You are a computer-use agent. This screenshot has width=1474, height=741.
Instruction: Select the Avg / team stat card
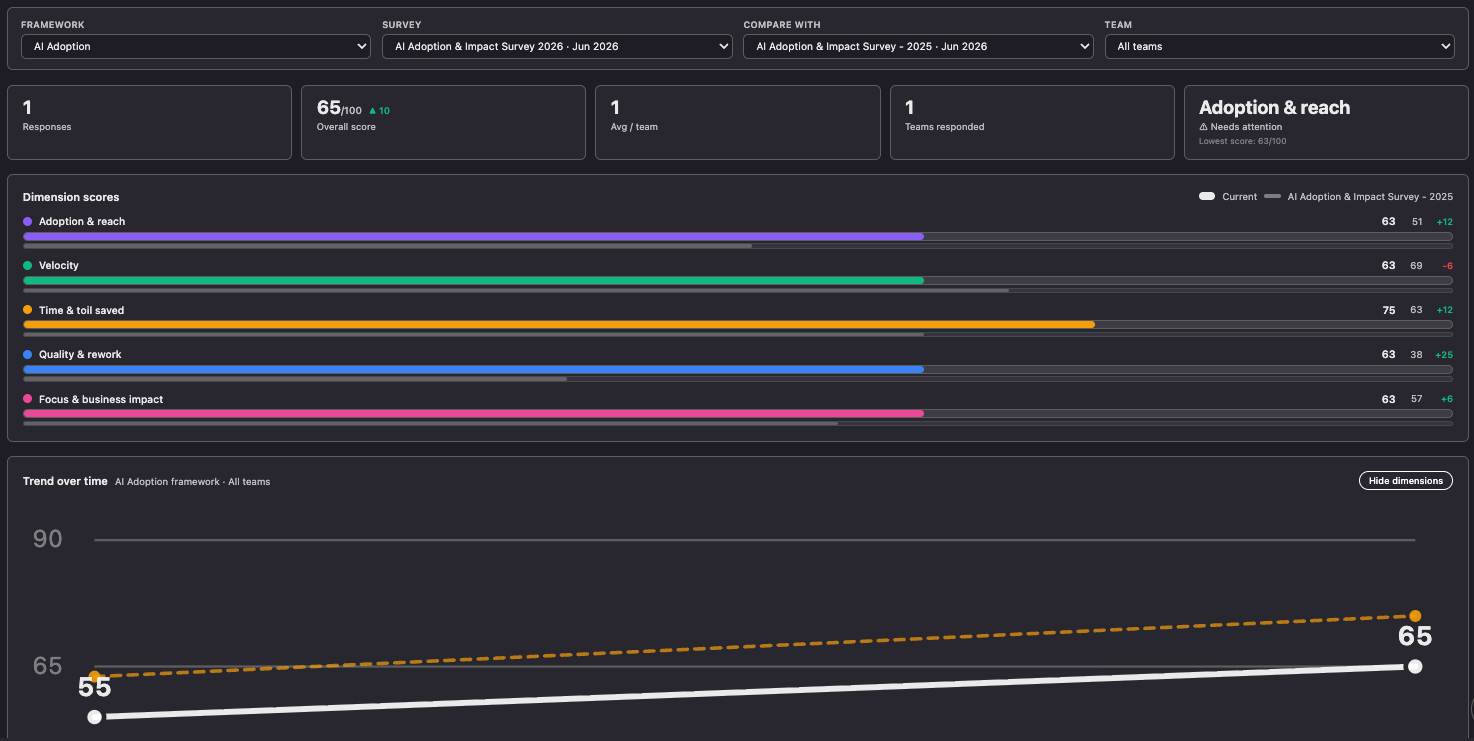[x=737, y=122]
